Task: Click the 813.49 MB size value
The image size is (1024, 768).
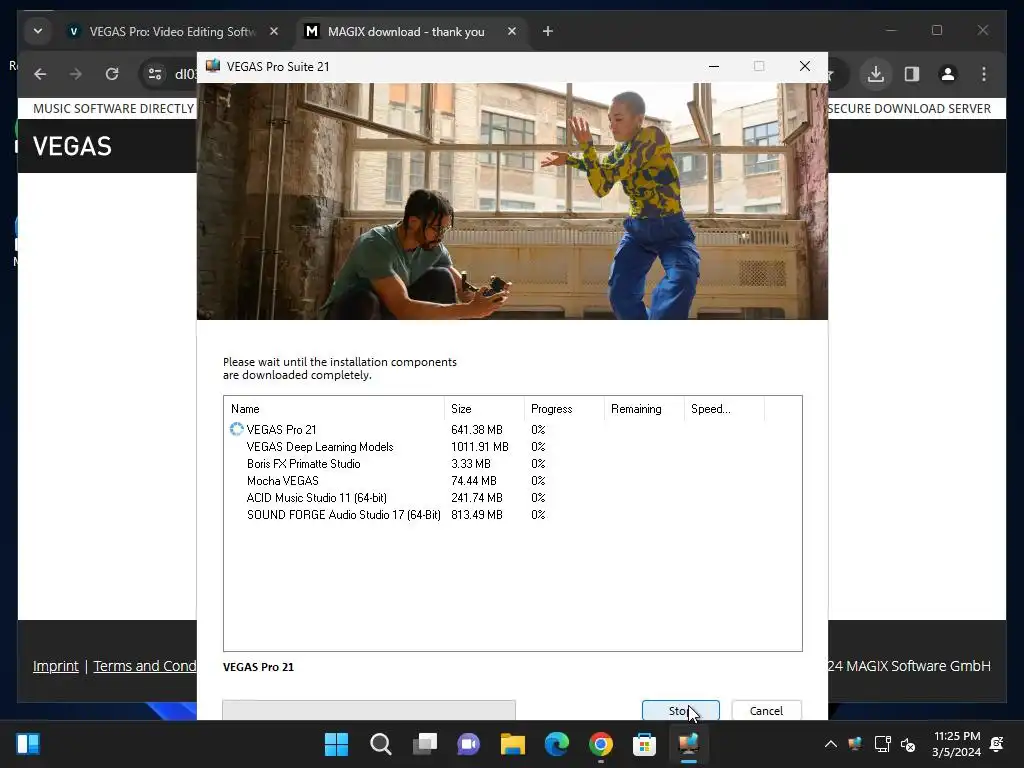Action: (x=477, y=515)
